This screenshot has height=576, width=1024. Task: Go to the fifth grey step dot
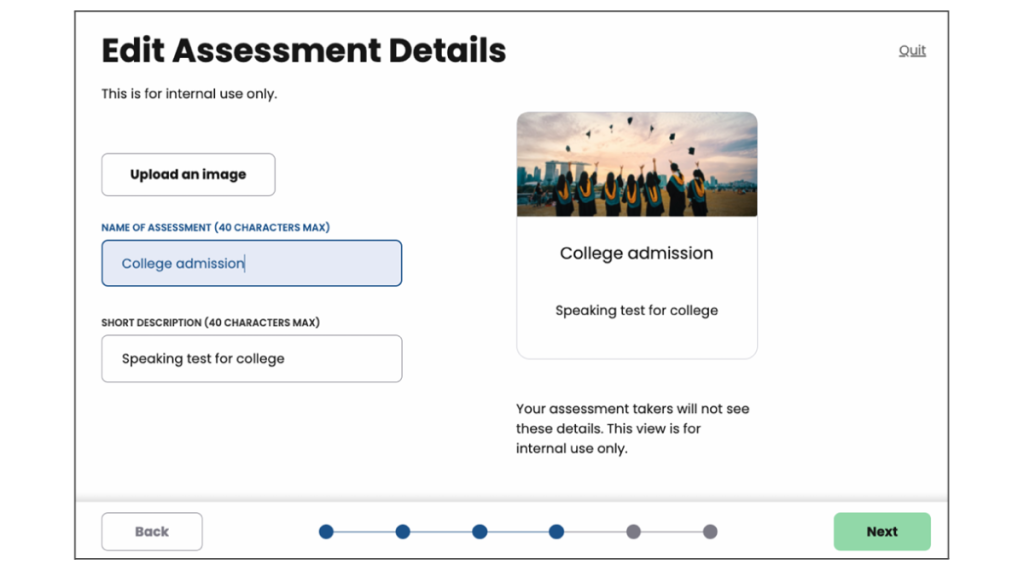[633, 532]
